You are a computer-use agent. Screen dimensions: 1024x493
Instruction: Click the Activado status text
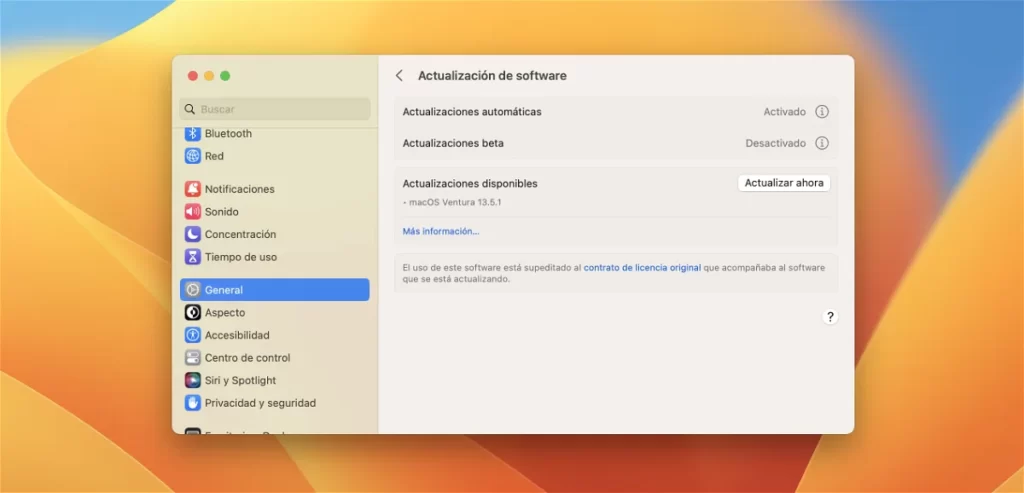click(x=784, y=112)
